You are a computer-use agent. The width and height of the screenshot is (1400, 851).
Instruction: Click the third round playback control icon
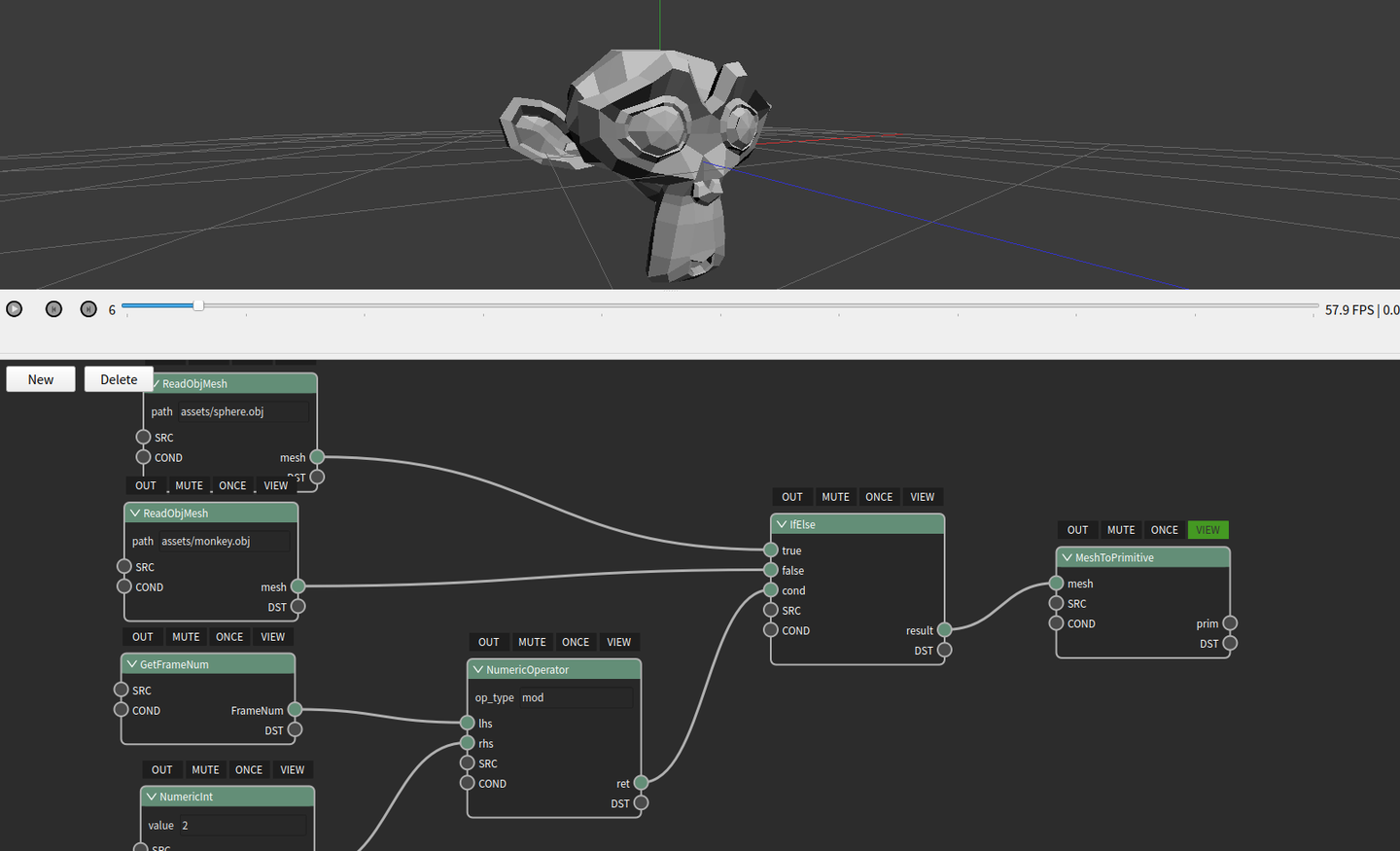pyautogui.click(x=88, y=309)
